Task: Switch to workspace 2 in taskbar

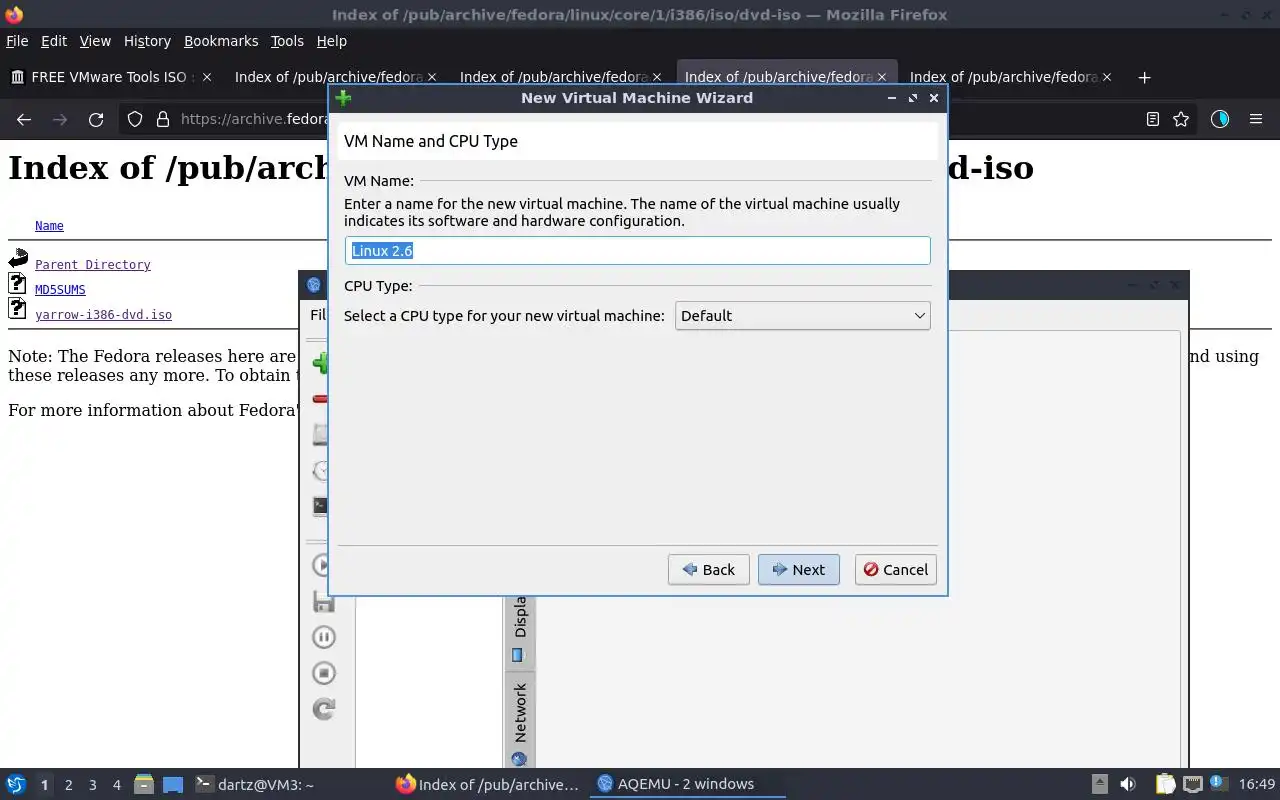Action: click(x=68, y=785)
